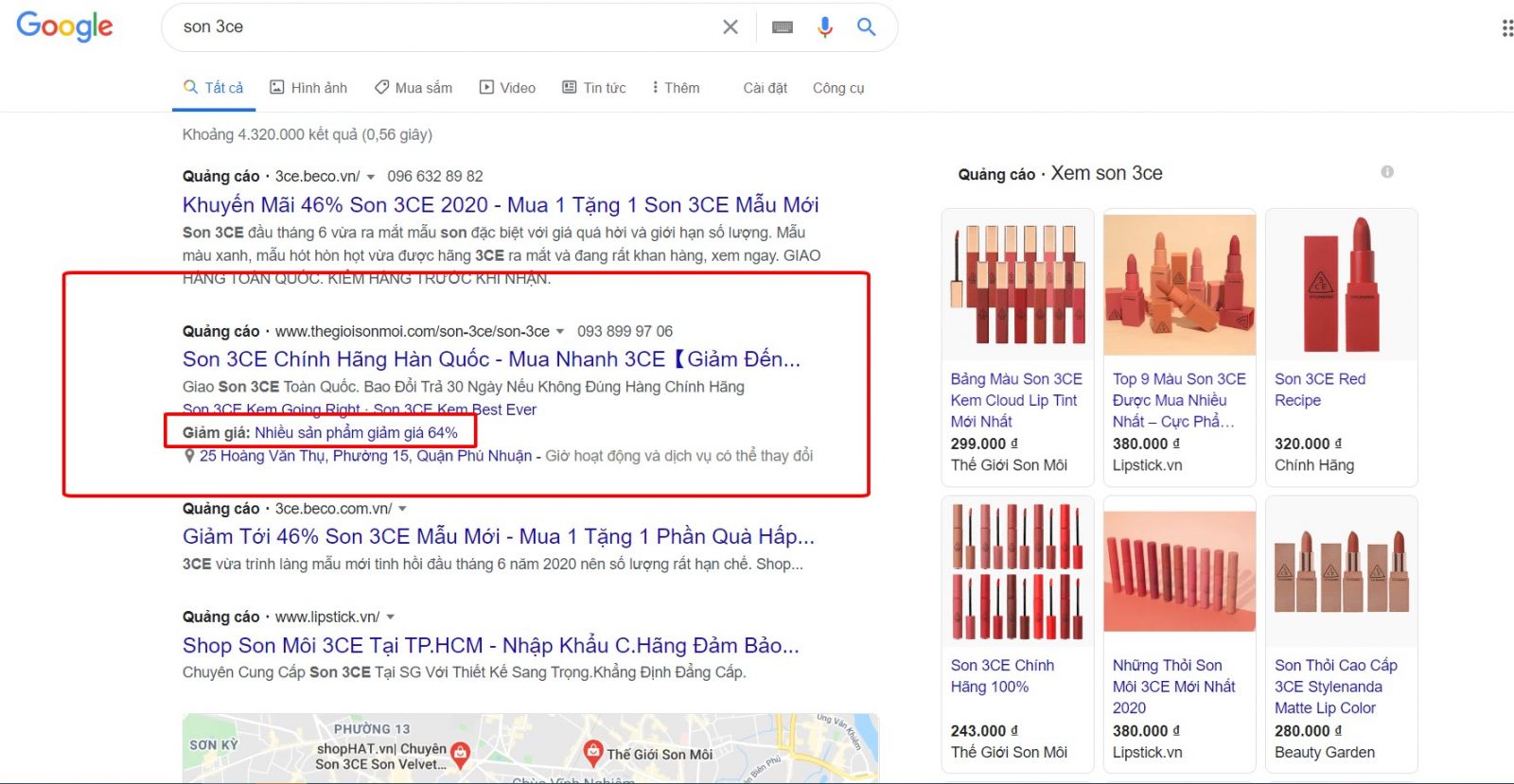Click Bảng Màu Son 3CE Kem Cloud title
This screenshot has height=784, width=1514.
click(x=1016, y=400)
